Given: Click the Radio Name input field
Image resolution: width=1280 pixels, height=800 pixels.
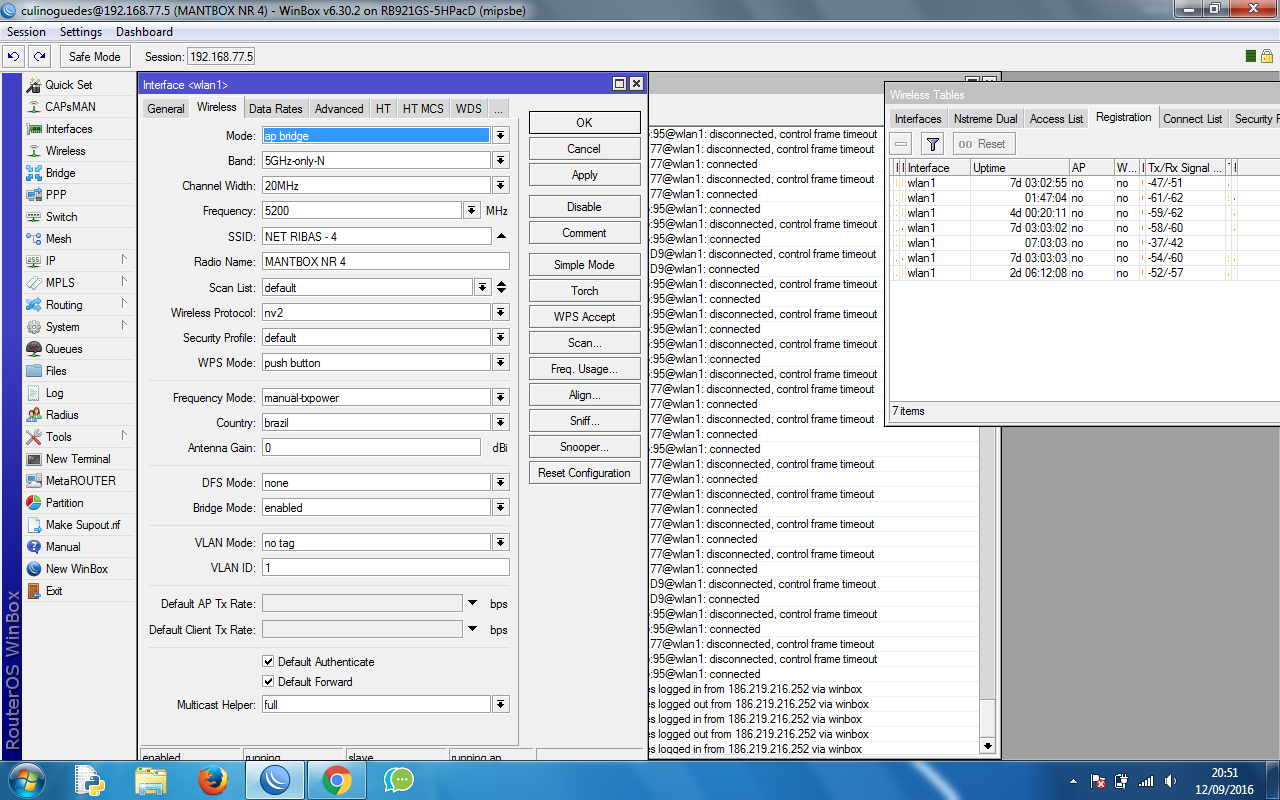Looking at the screenshot, I should pyautogui.click(x=385, y=261).
